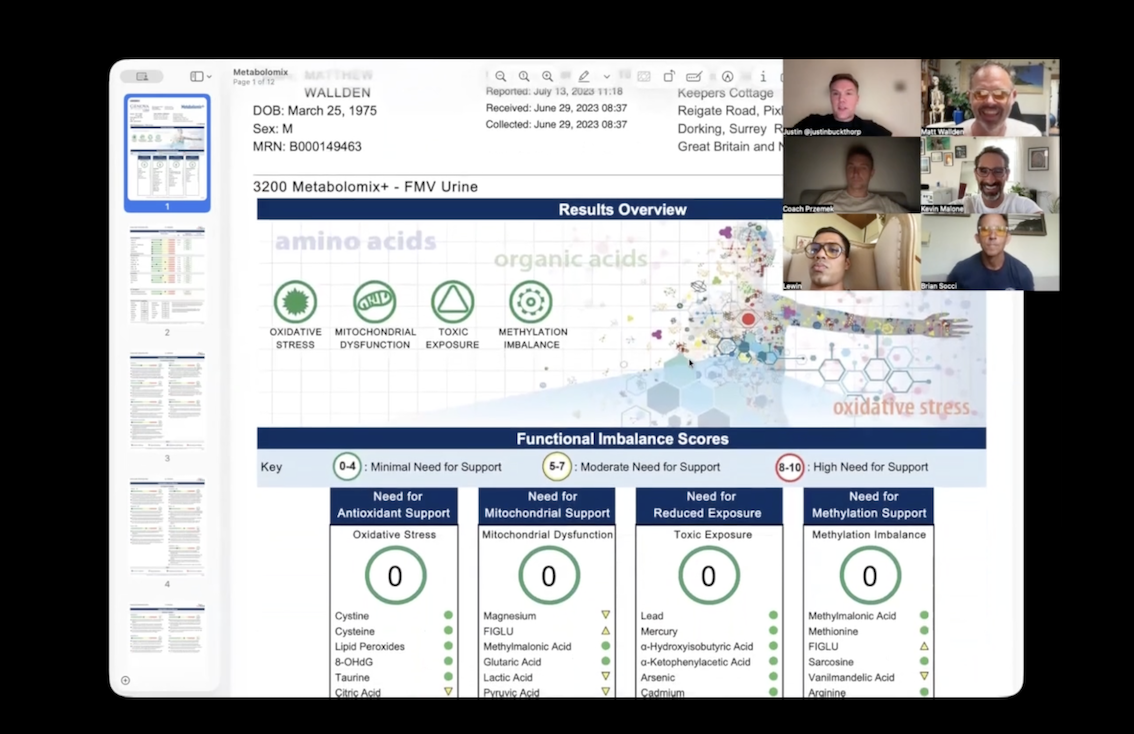Click the actual size zoom icon
The image size is (1134, 734).
pyautogui.click(x=524, y=76)
